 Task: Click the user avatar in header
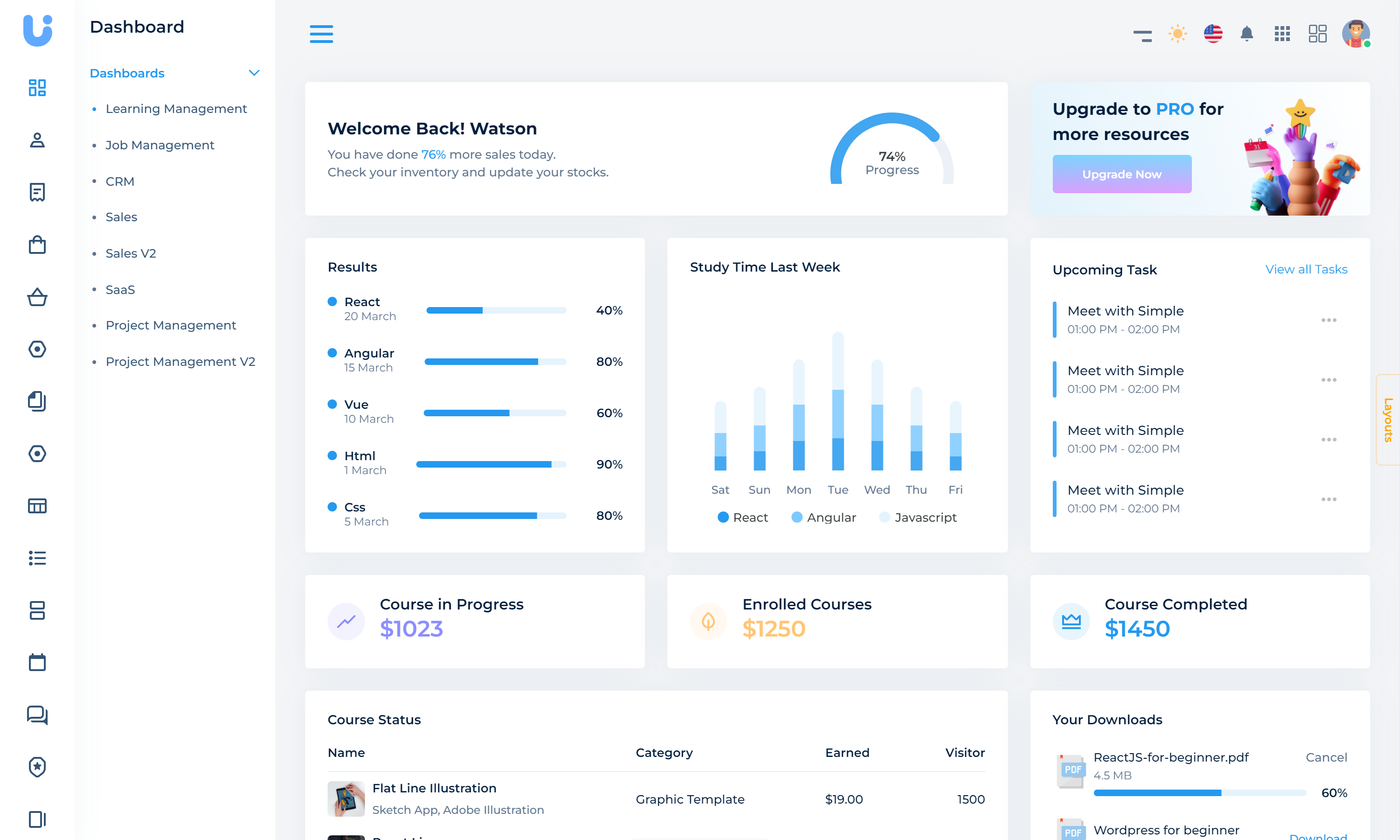tap(1356, 34)
